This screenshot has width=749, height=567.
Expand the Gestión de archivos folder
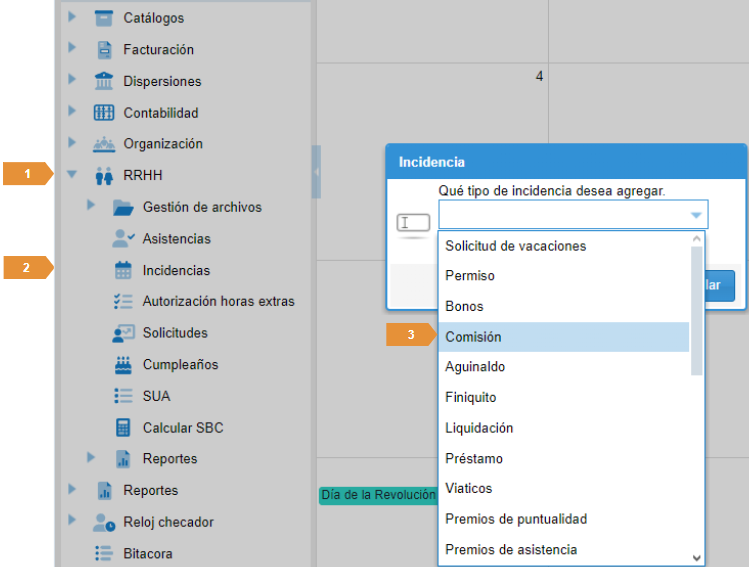point(91,206)
